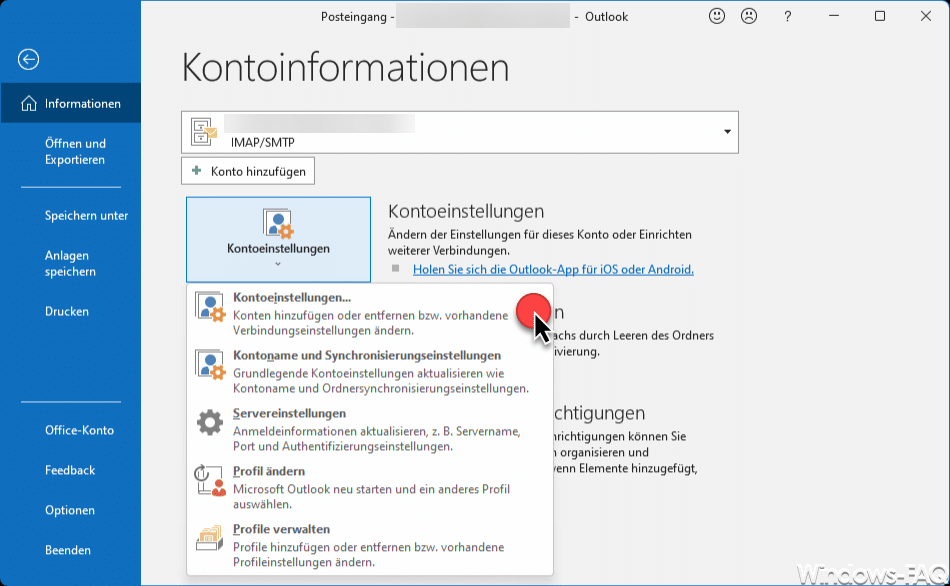Click the green plus icon on Konto hinzufügen
Screen dimensions: 950x586
[196, 171]
